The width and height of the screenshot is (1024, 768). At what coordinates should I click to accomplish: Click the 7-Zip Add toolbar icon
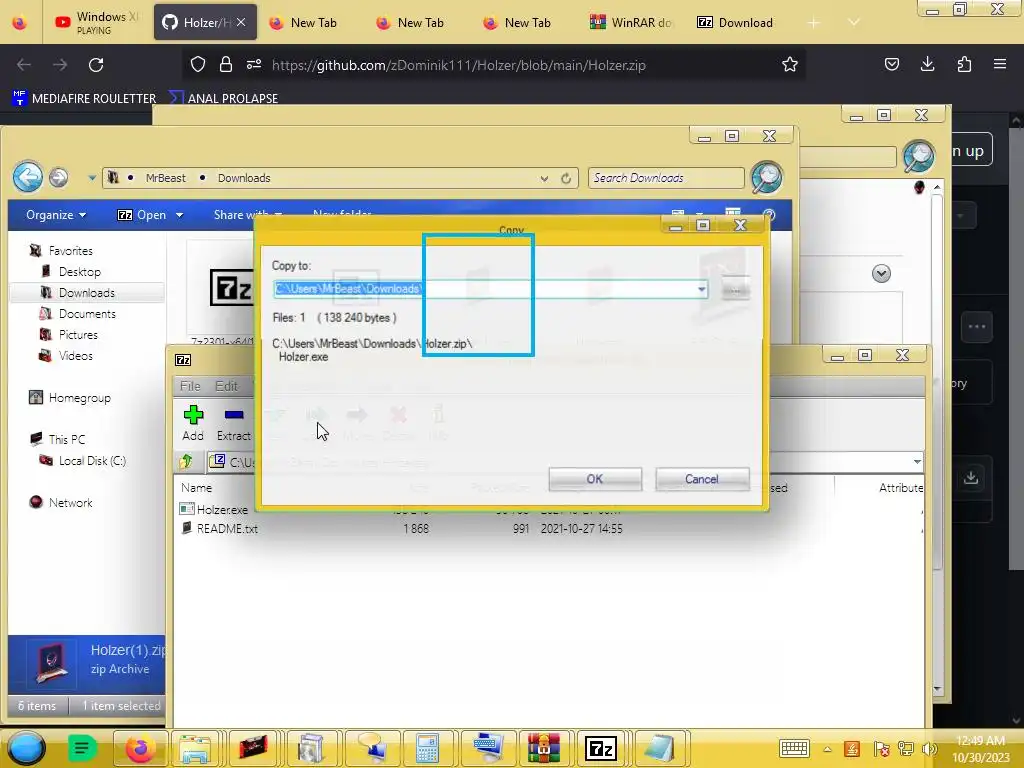193,423
